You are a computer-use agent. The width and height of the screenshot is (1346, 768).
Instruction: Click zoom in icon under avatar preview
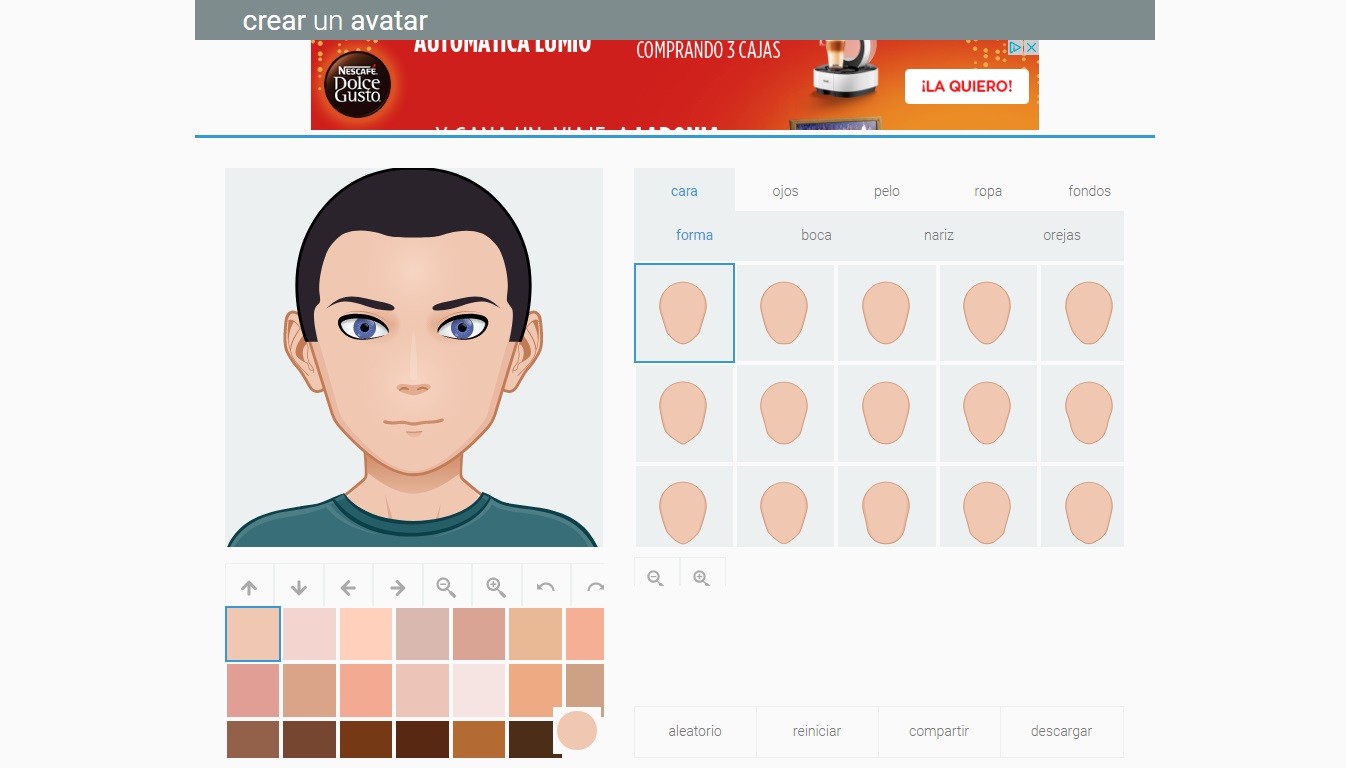(x=496, y=587)
